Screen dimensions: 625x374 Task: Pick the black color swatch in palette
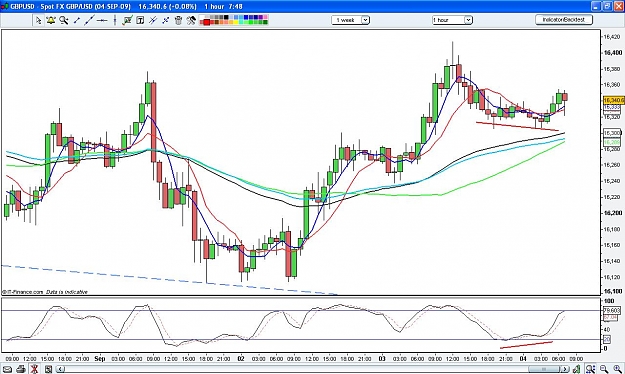226,17
